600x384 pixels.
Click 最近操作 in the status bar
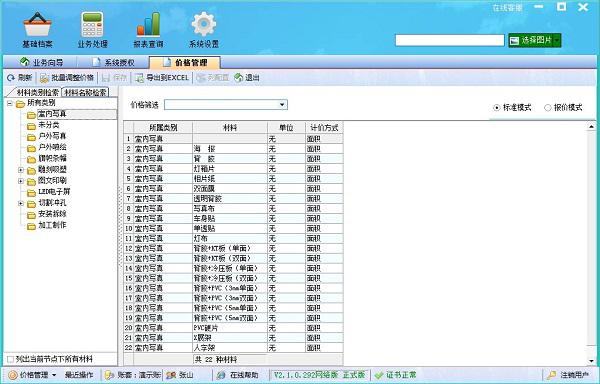pos(79,375)
